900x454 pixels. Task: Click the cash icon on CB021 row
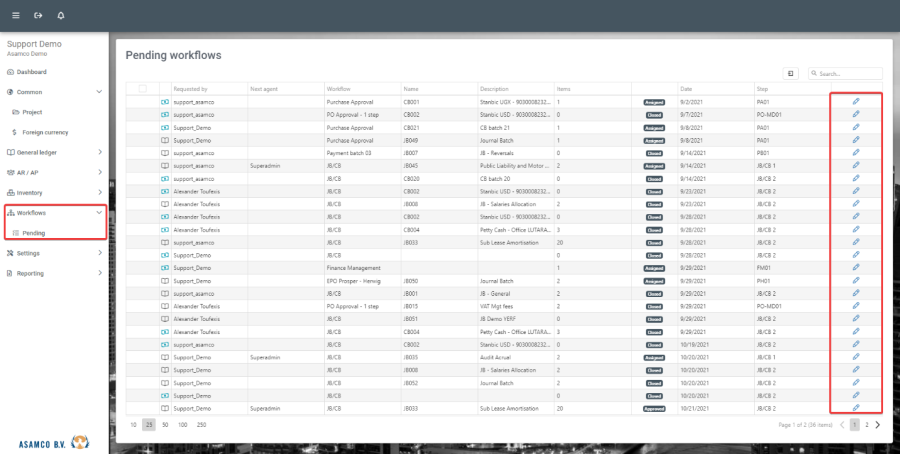(166, 127)
